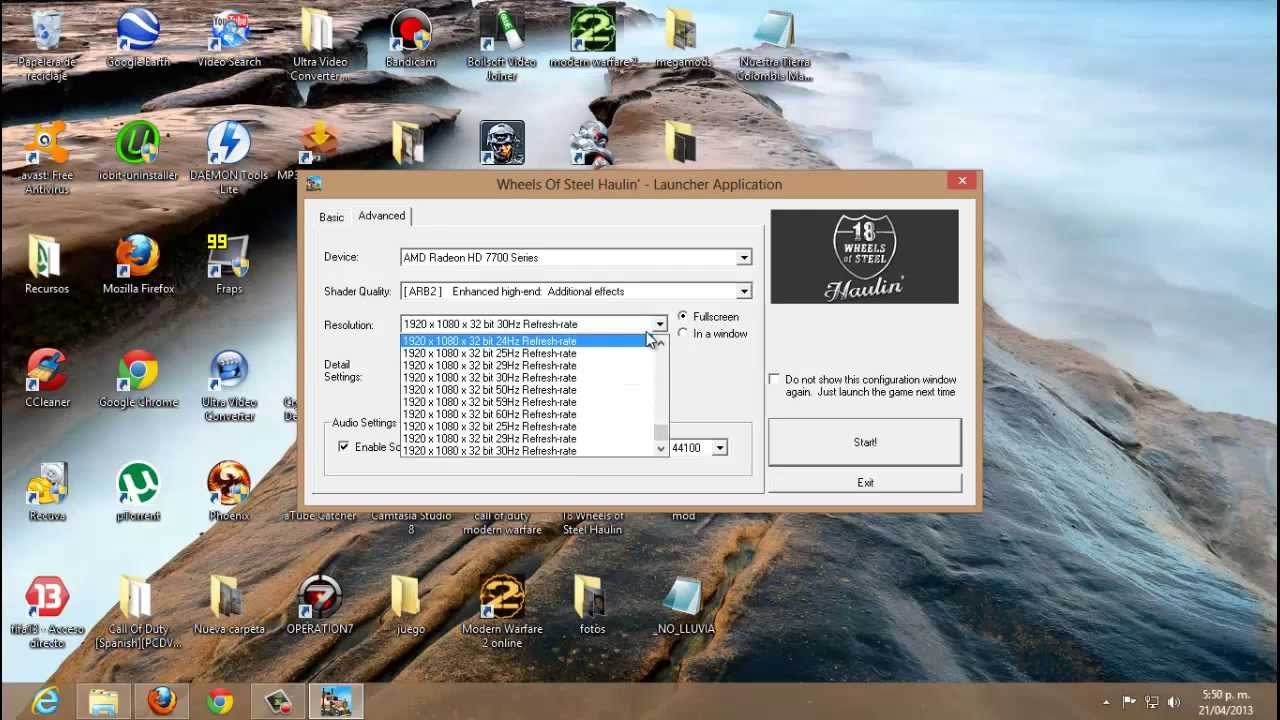
Task: Choose 1920 x 1080 59Hz resolution entry
Action: [x=526, y=402]
